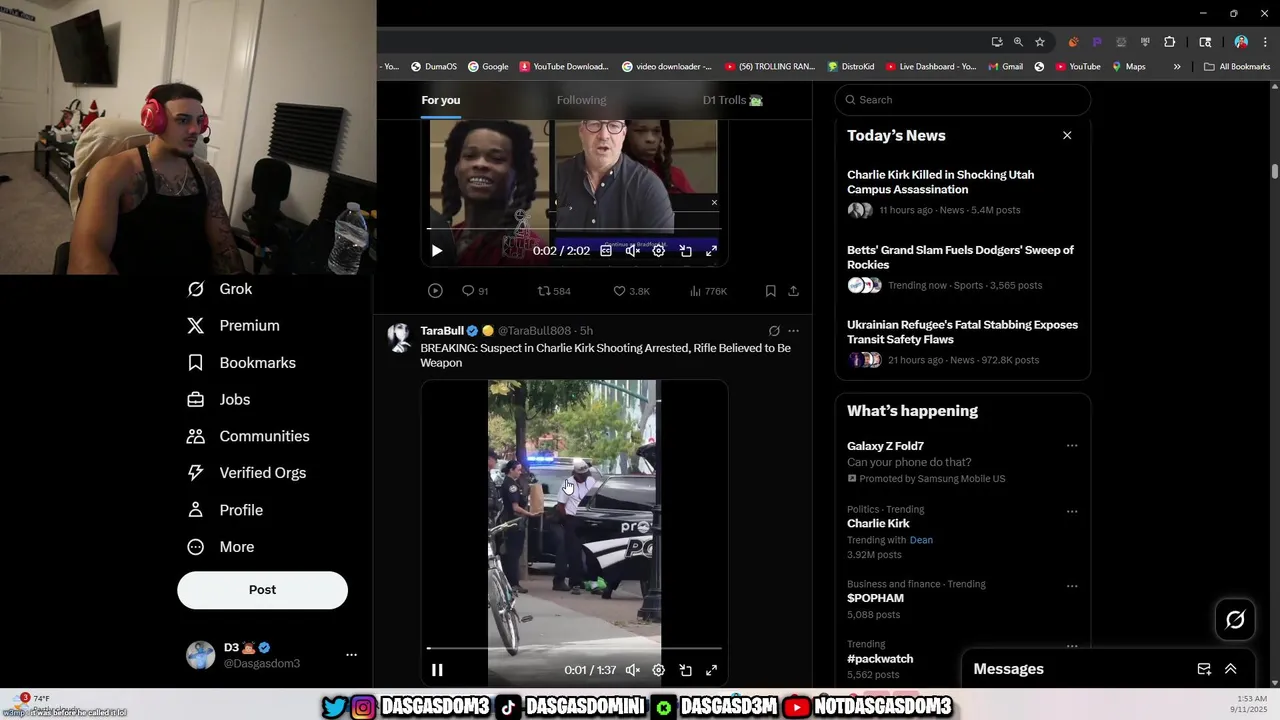This screenshot has height=720, width=1280.
Task: Open settings on the TaraBull video
Action: (659, 670)
